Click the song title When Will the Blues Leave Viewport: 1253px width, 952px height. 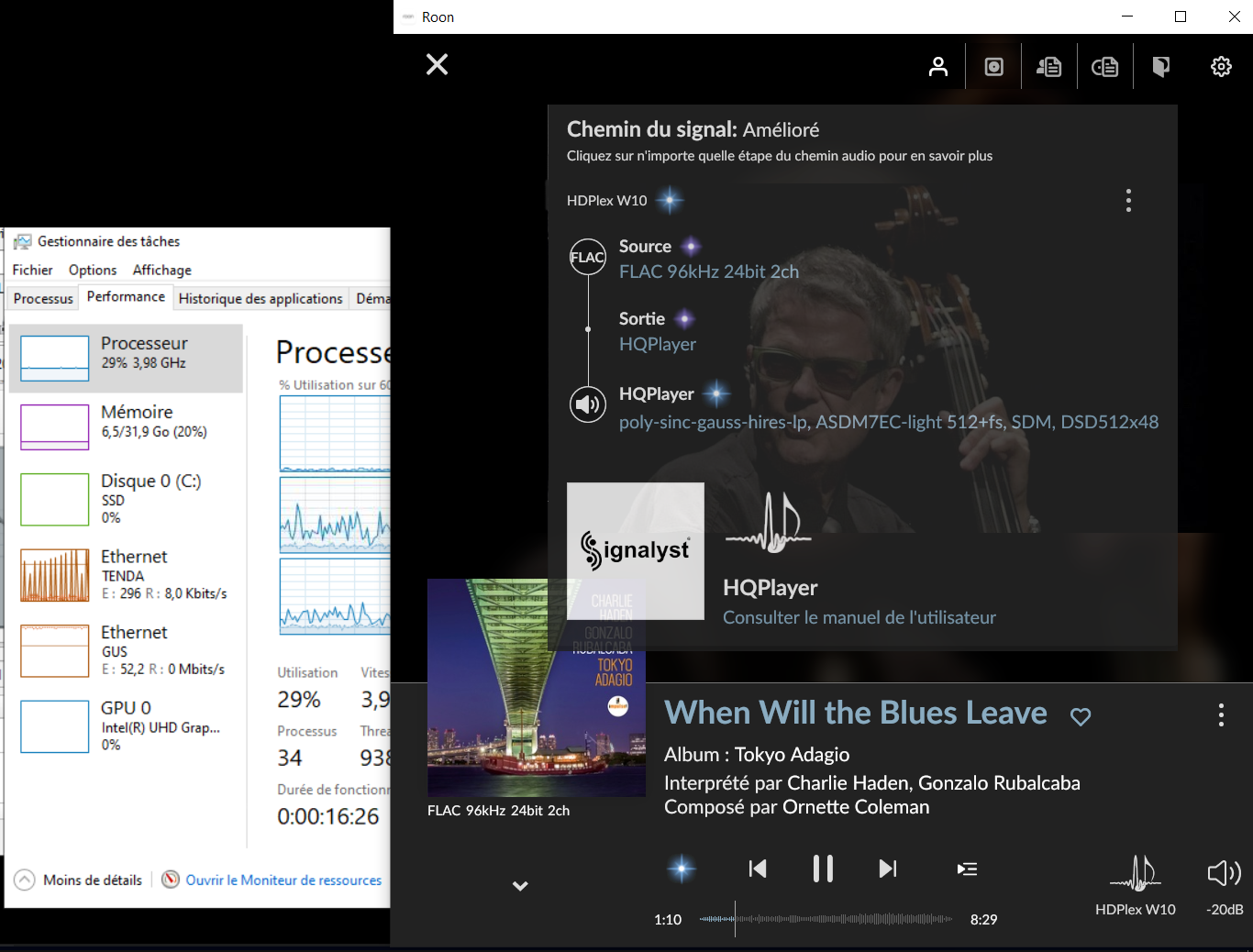pyautogui.click(x=856, y=713)
